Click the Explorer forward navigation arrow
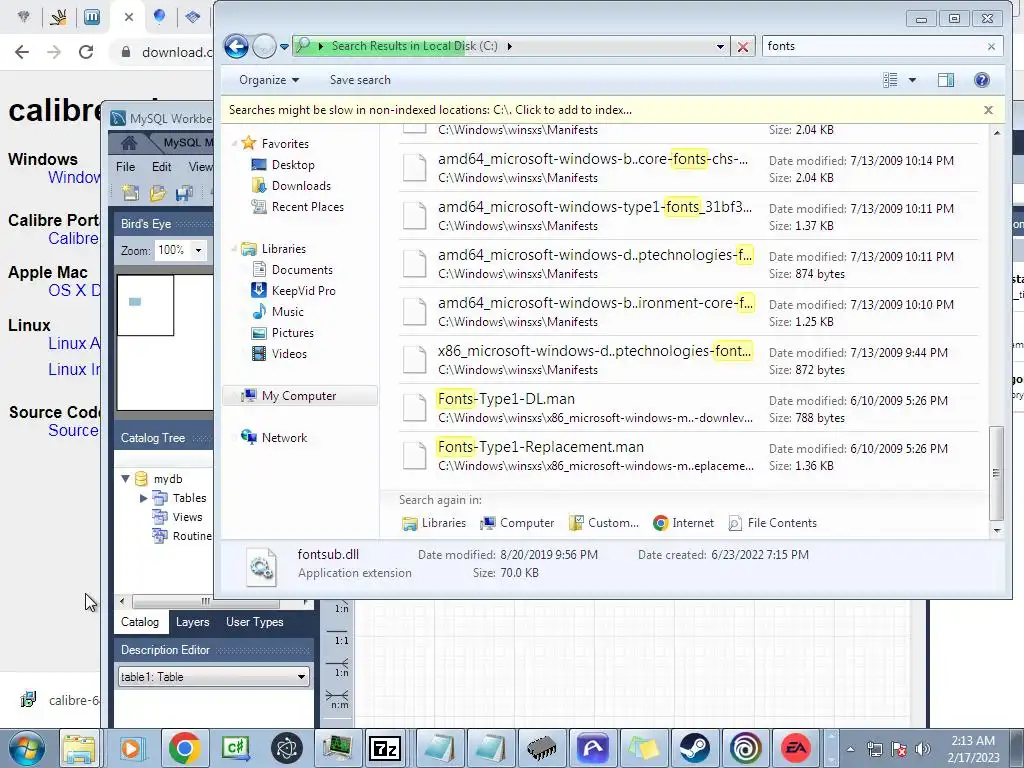The height and width of the screenshot is (768, 1024). pyautogui.click(x=264, y=46)
